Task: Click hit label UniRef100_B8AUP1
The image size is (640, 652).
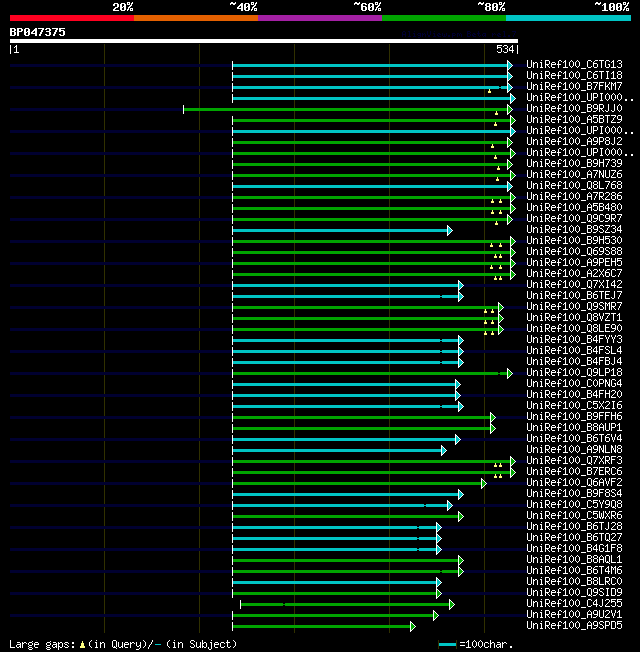Action: (574, 427)
